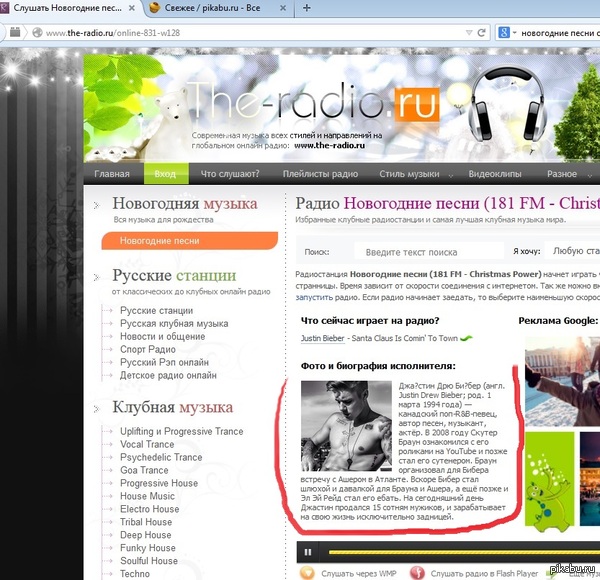This screenshot has height=580, width=600.
Task: Open Electro House link
Action: click(150, 509)
